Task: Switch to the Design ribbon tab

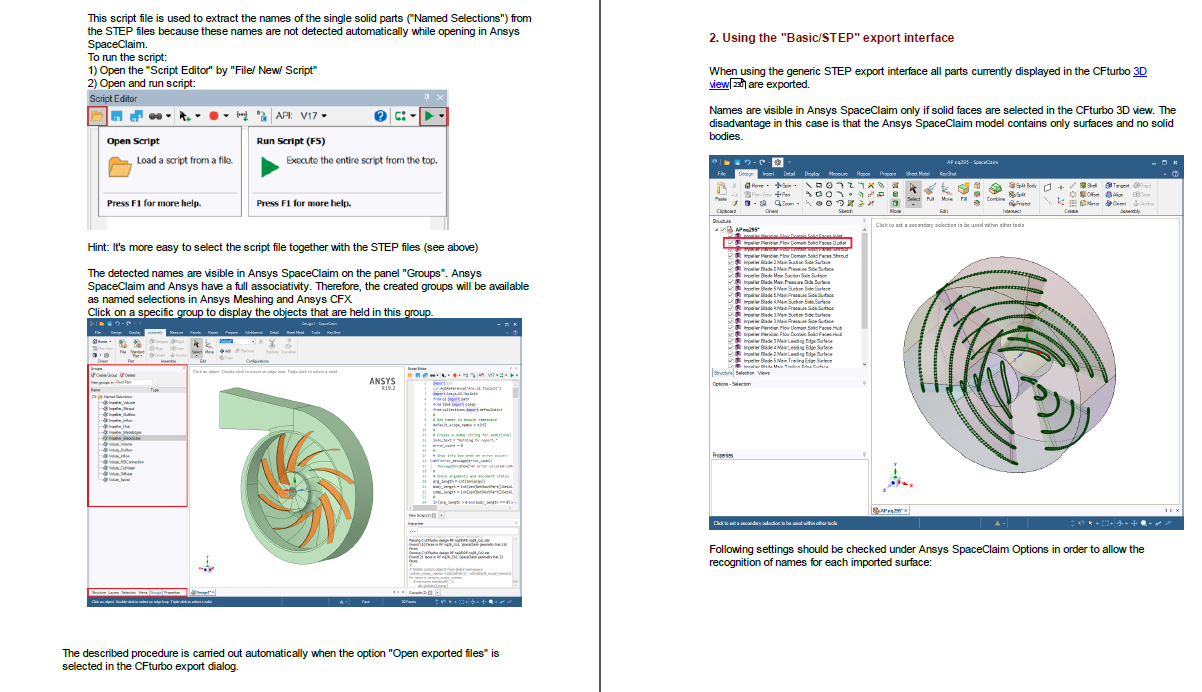Action: coord(745,174)
